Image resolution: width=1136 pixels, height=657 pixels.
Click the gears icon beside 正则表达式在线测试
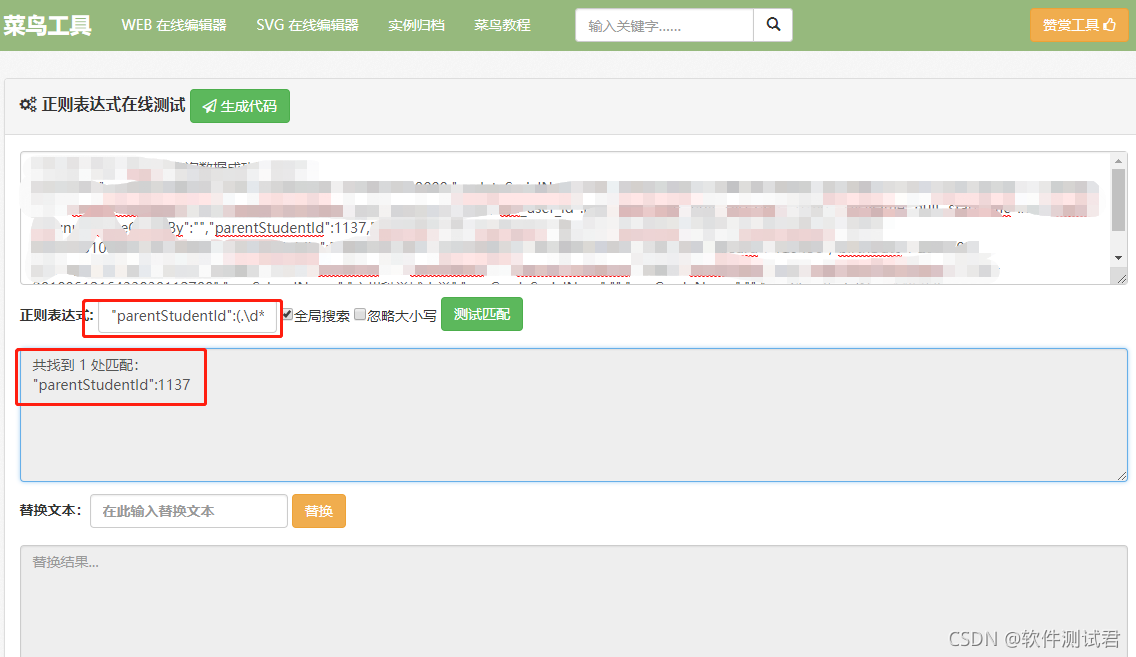[x=28, y=104]
